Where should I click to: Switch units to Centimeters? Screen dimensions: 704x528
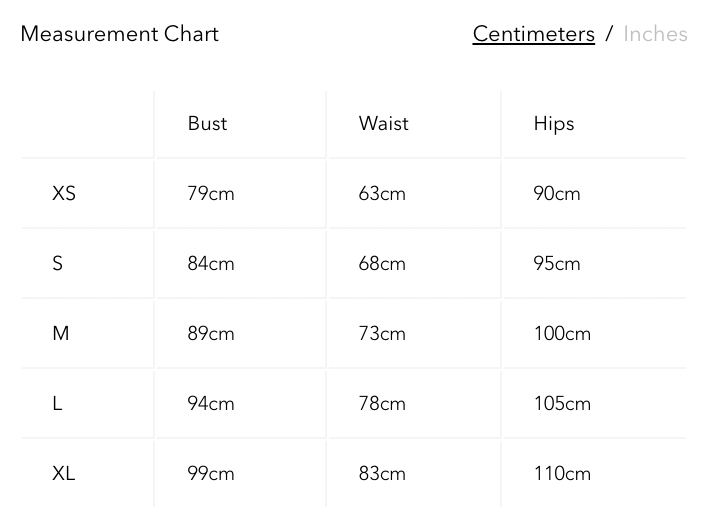tap(533, 34)
